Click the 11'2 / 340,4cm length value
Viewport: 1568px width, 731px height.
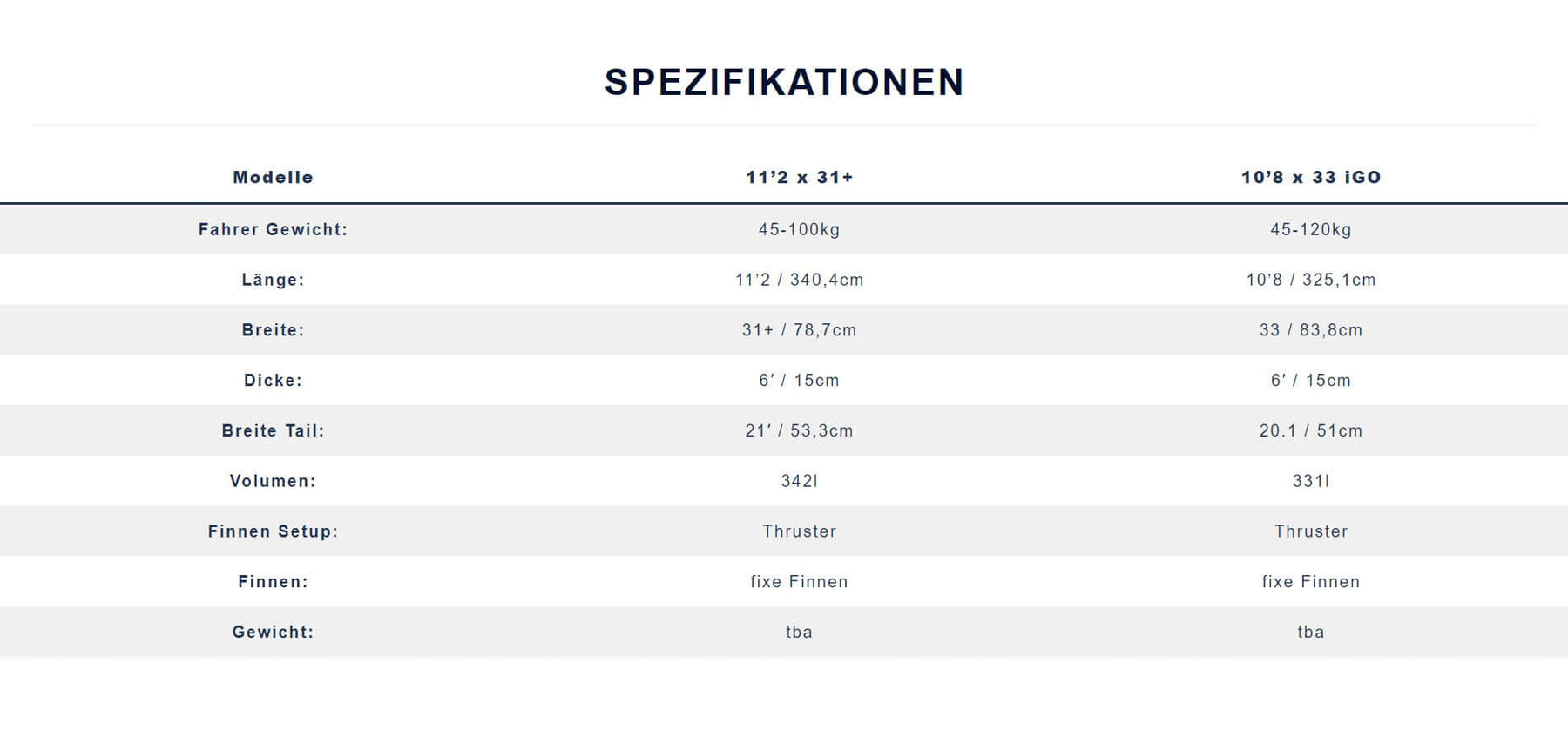[799, 280]
